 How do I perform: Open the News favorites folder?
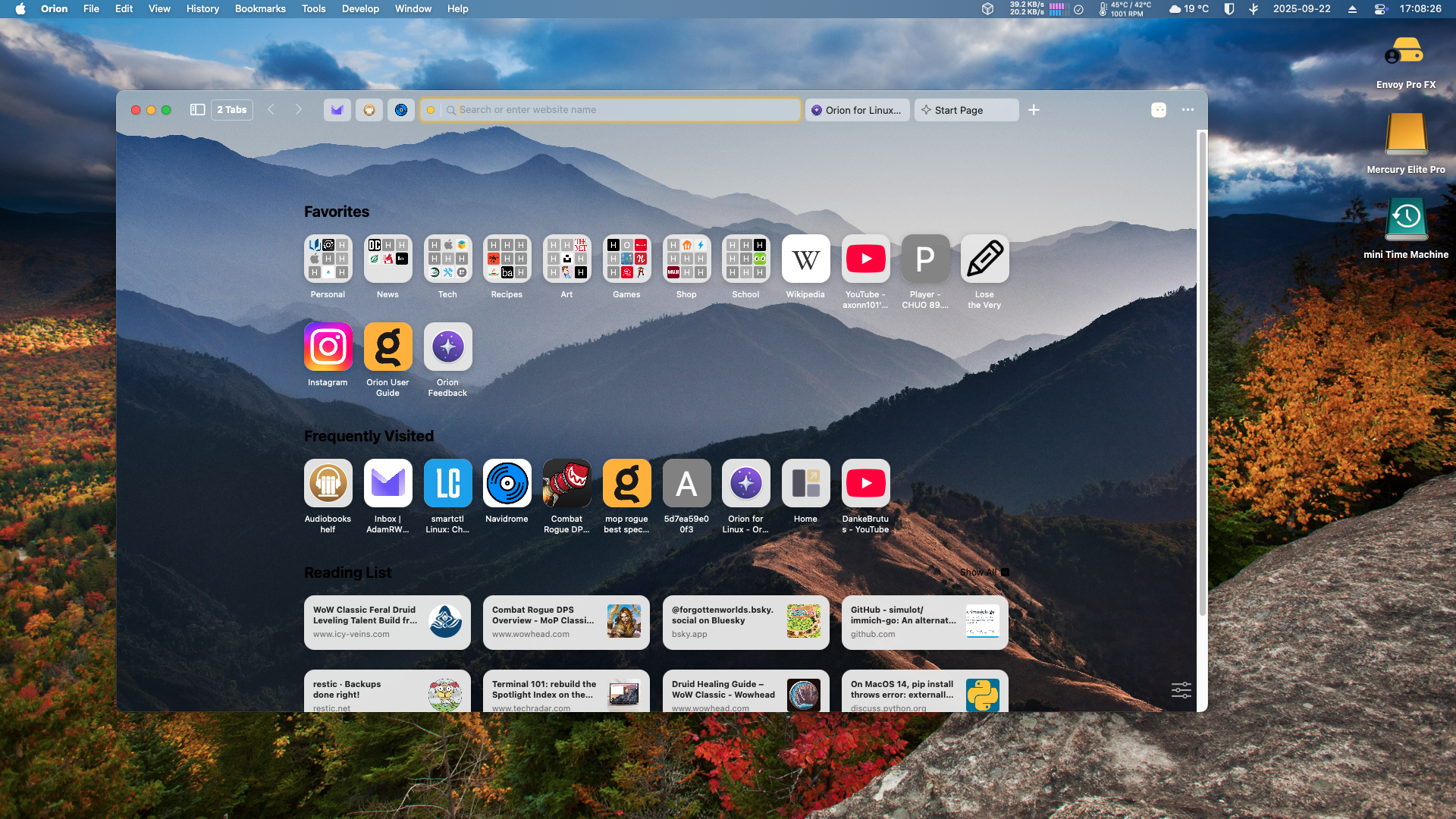tap(388, 259)
